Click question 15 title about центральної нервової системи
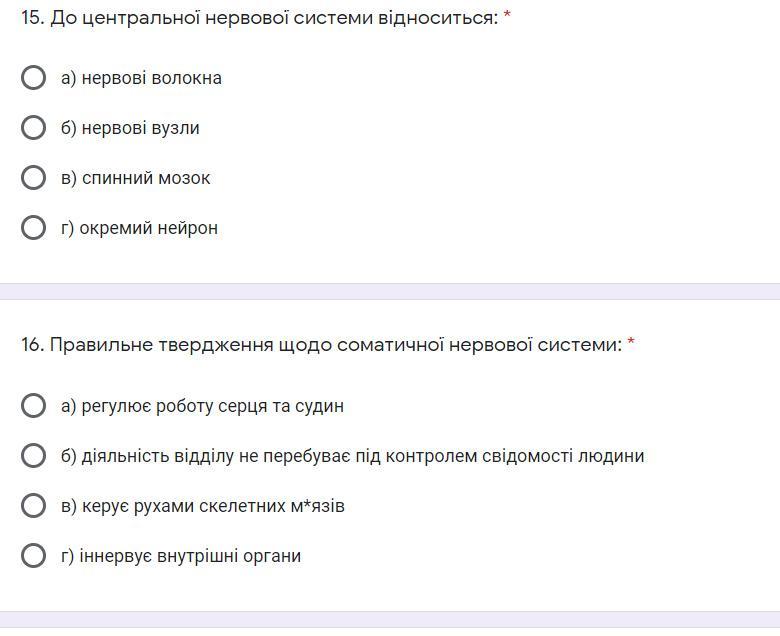780x636 pixels. click(260, 17)
